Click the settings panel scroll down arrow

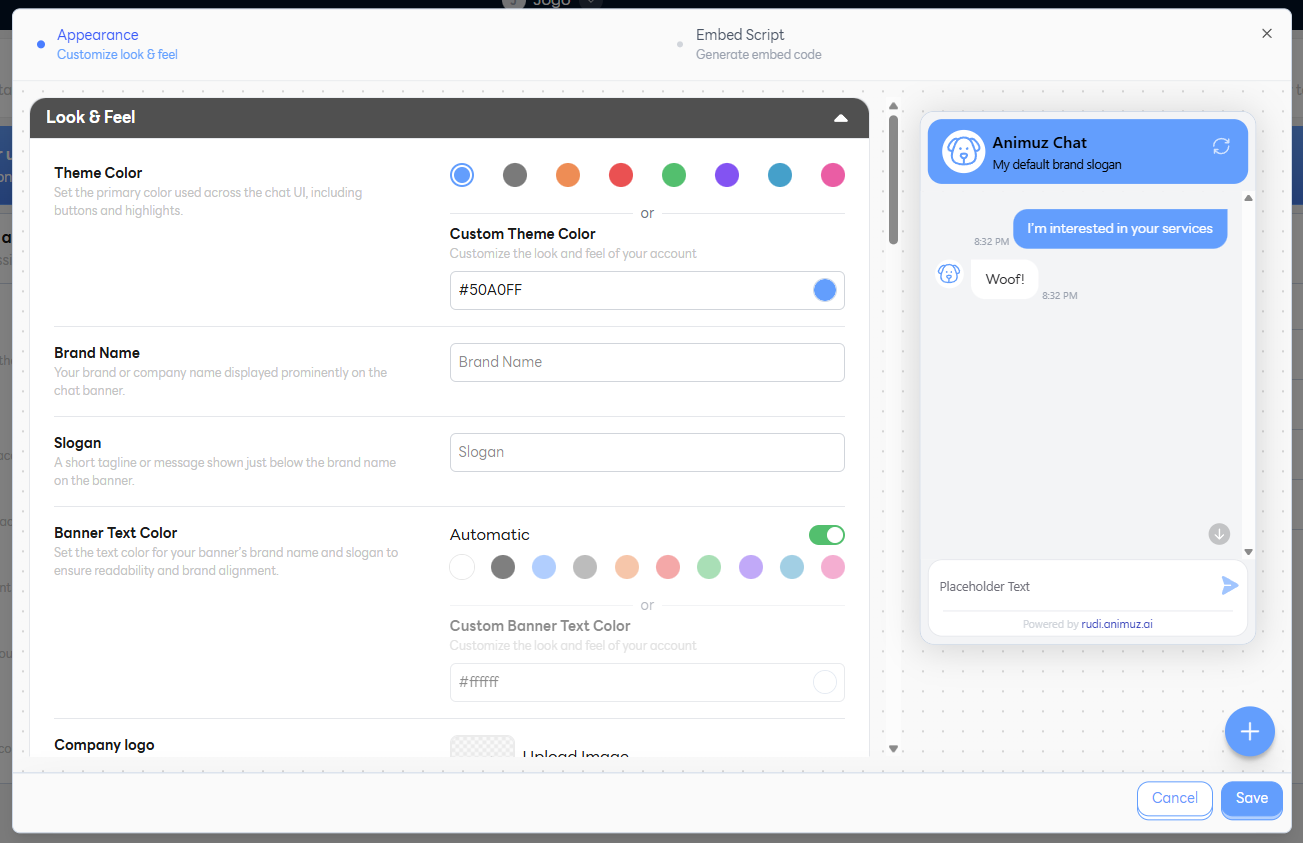(893, 748)
